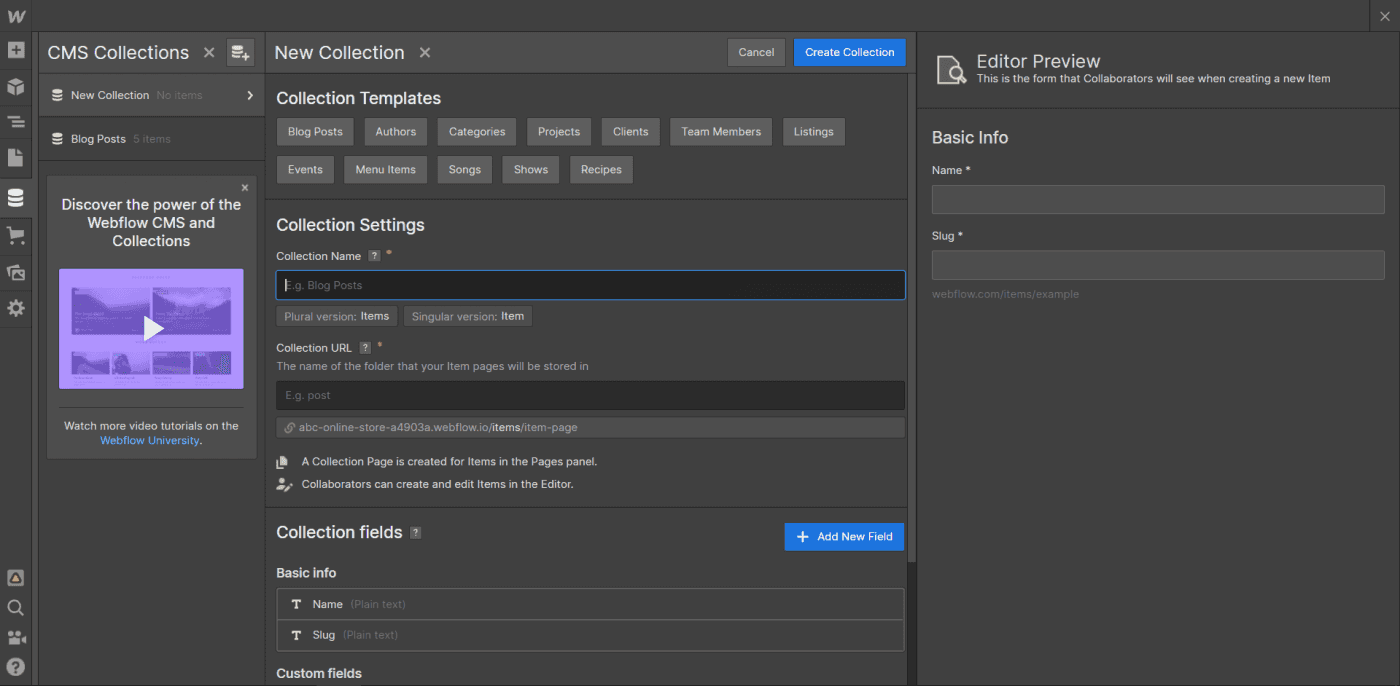Viewport: 1400px width, 686px height.
Task: Click the Webflow logo icon
Action: pos(16,16)
